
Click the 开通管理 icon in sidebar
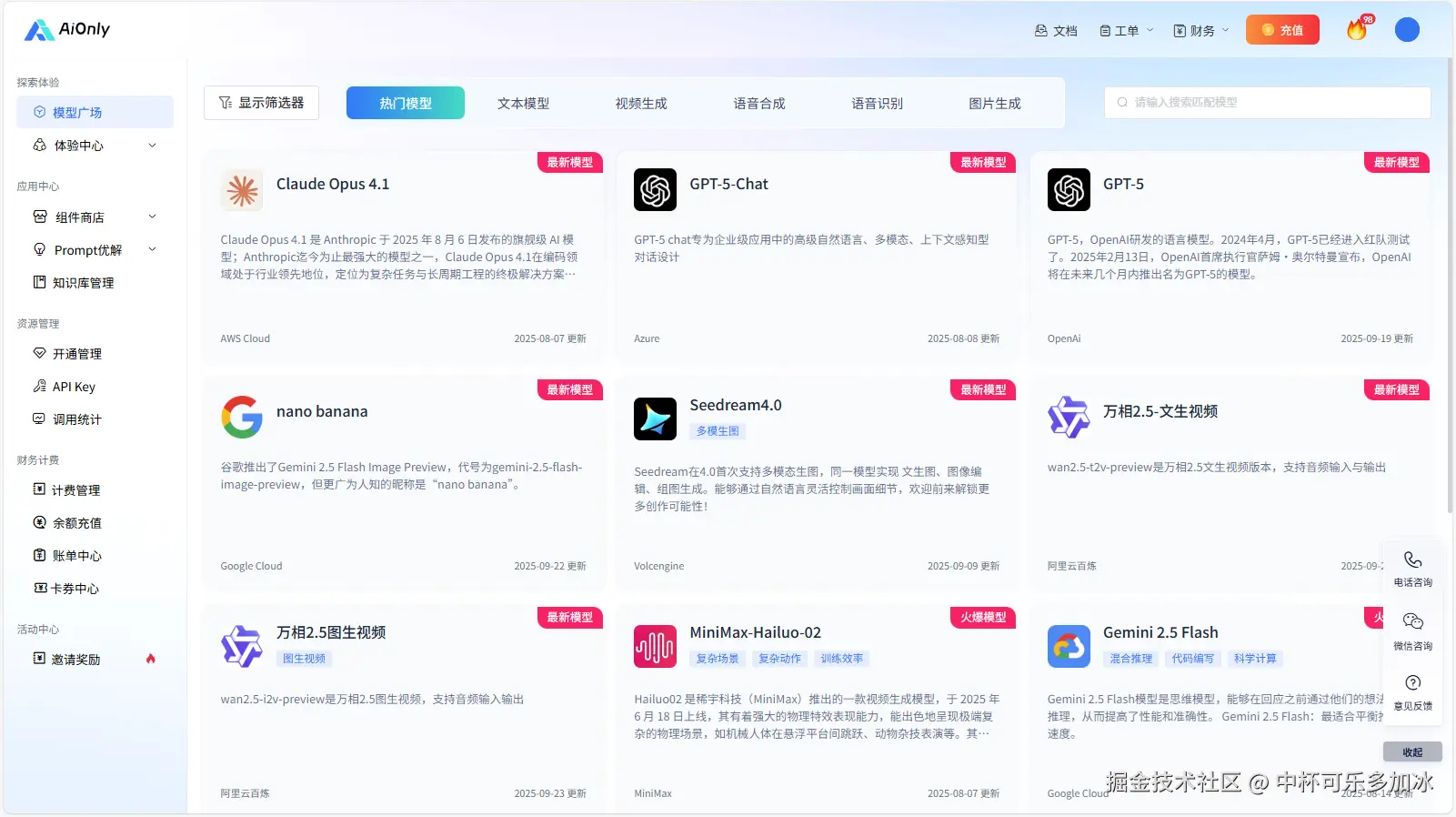coord(39,353)
